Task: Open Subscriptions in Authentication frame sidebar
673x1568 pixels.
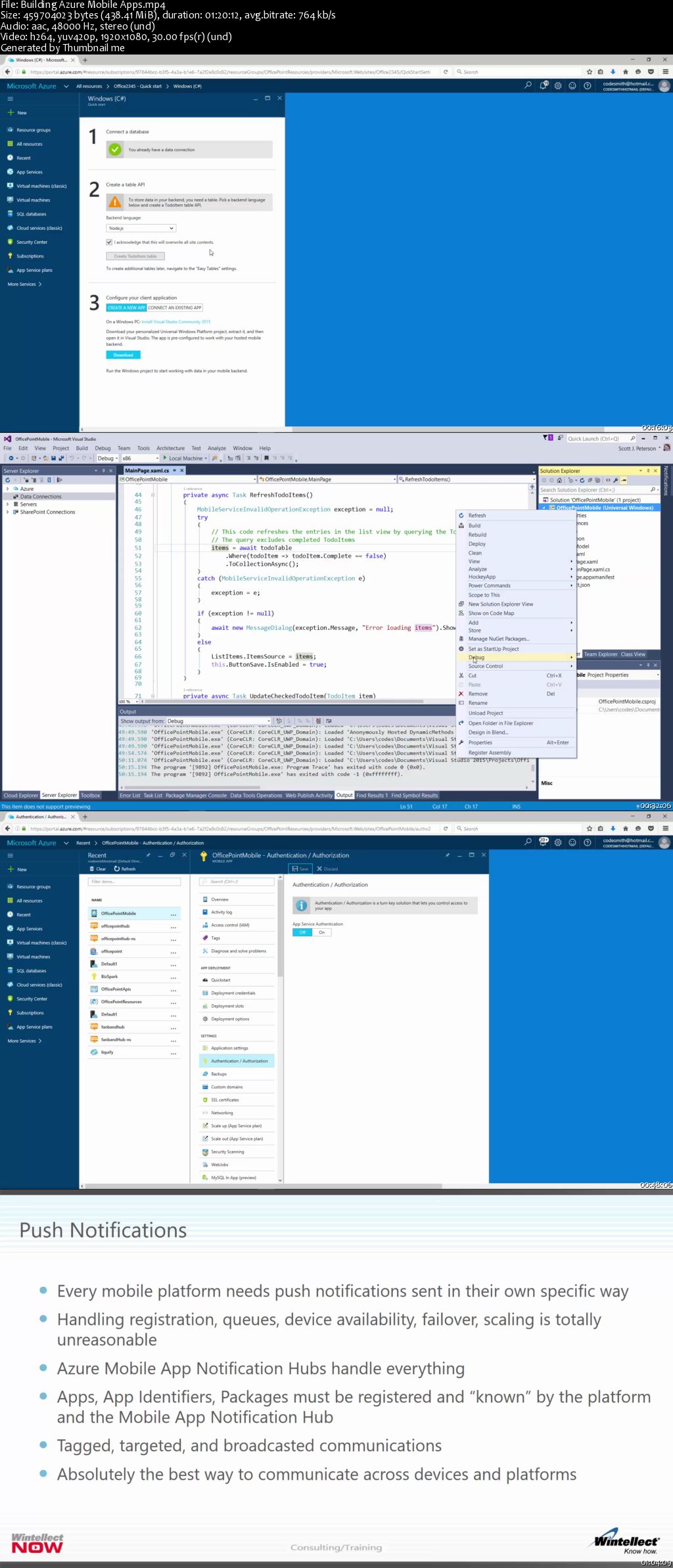Action: tap(30, 1013)
